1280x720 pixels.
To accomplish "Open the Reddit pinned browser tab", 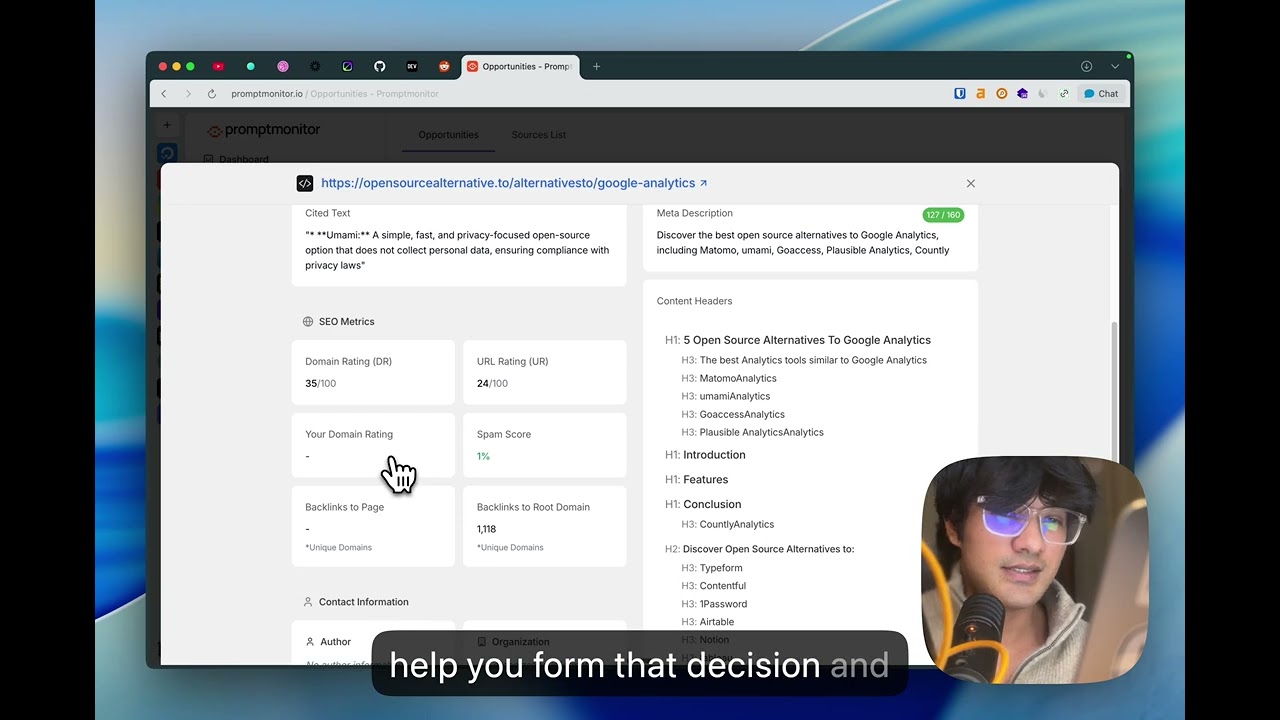I will pos(444,66).
